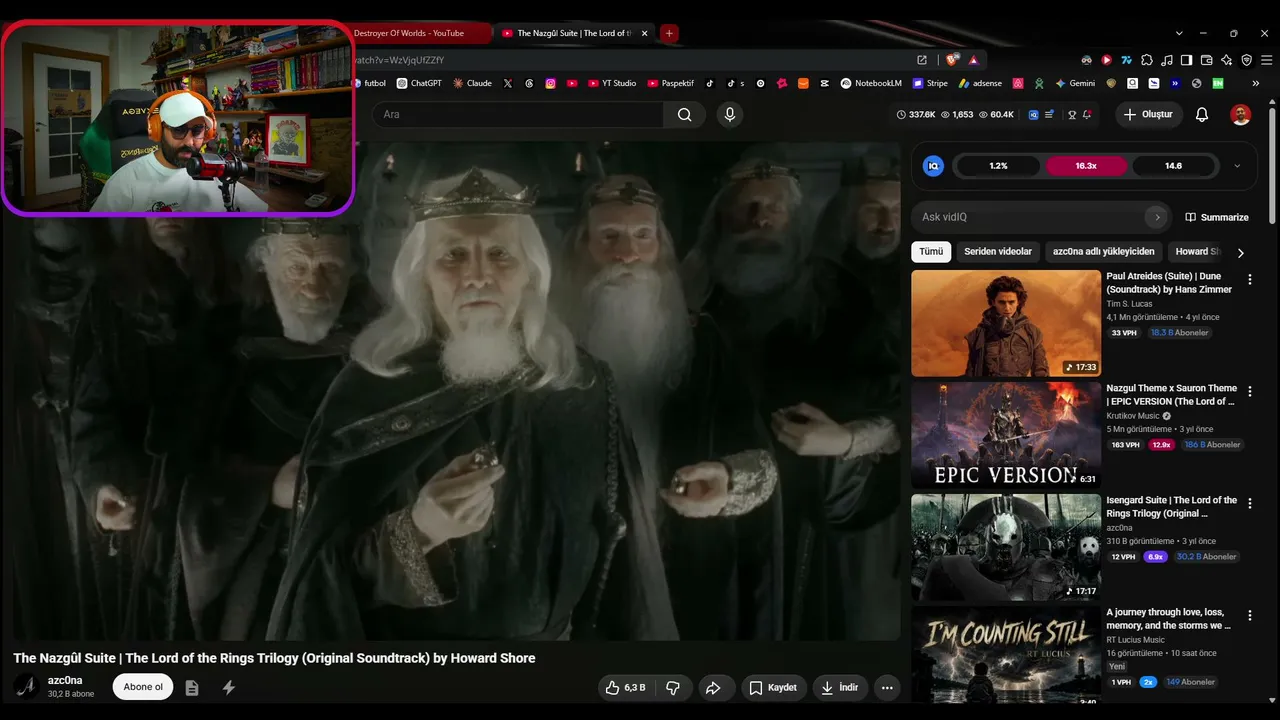
Task: Open Paspektif bookmark
Action: coord(670,84)
